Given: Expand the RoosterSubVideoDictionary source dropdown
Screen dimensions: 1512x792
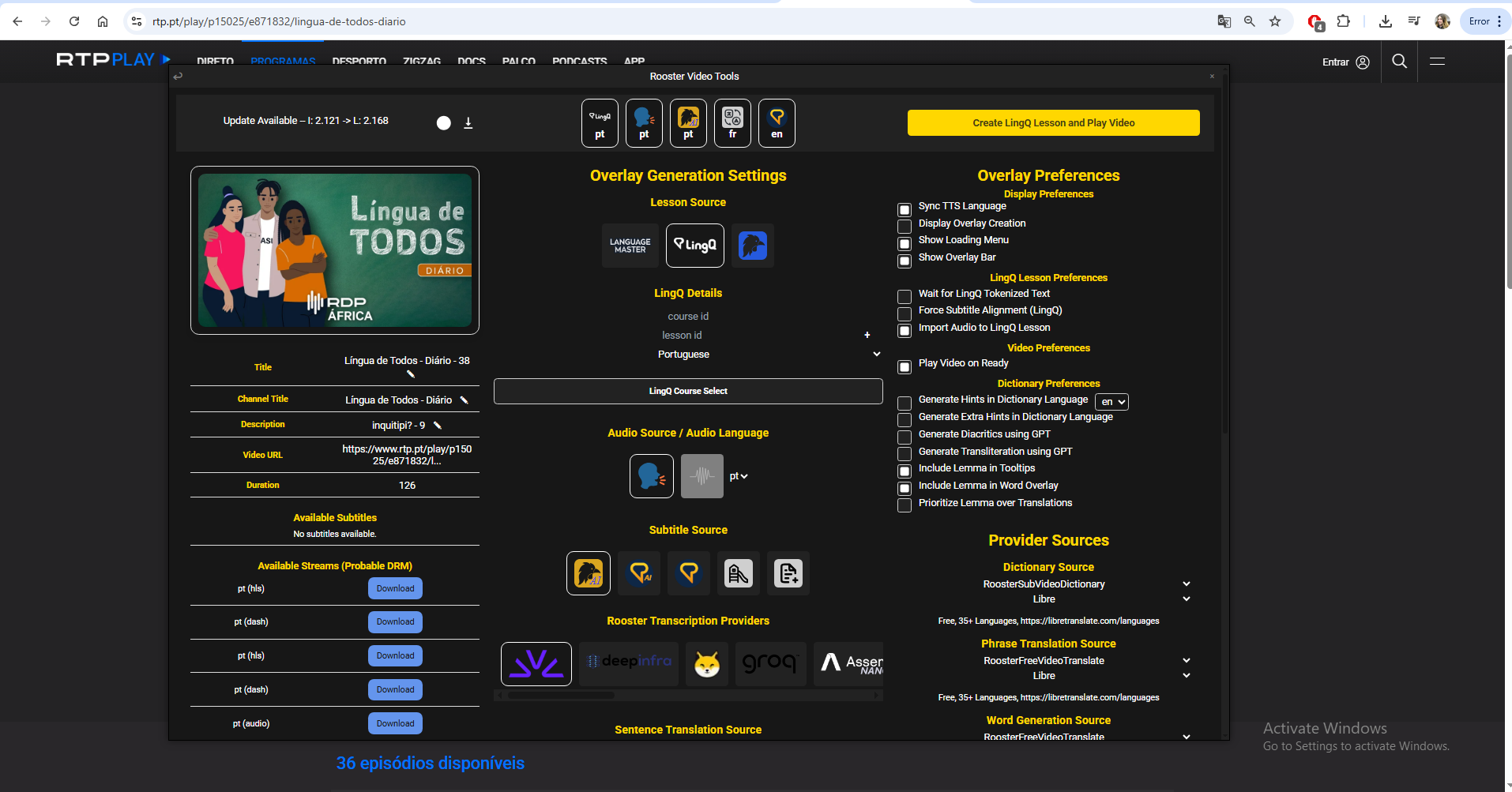Looking at the screenshot, I should (1186, 584).
